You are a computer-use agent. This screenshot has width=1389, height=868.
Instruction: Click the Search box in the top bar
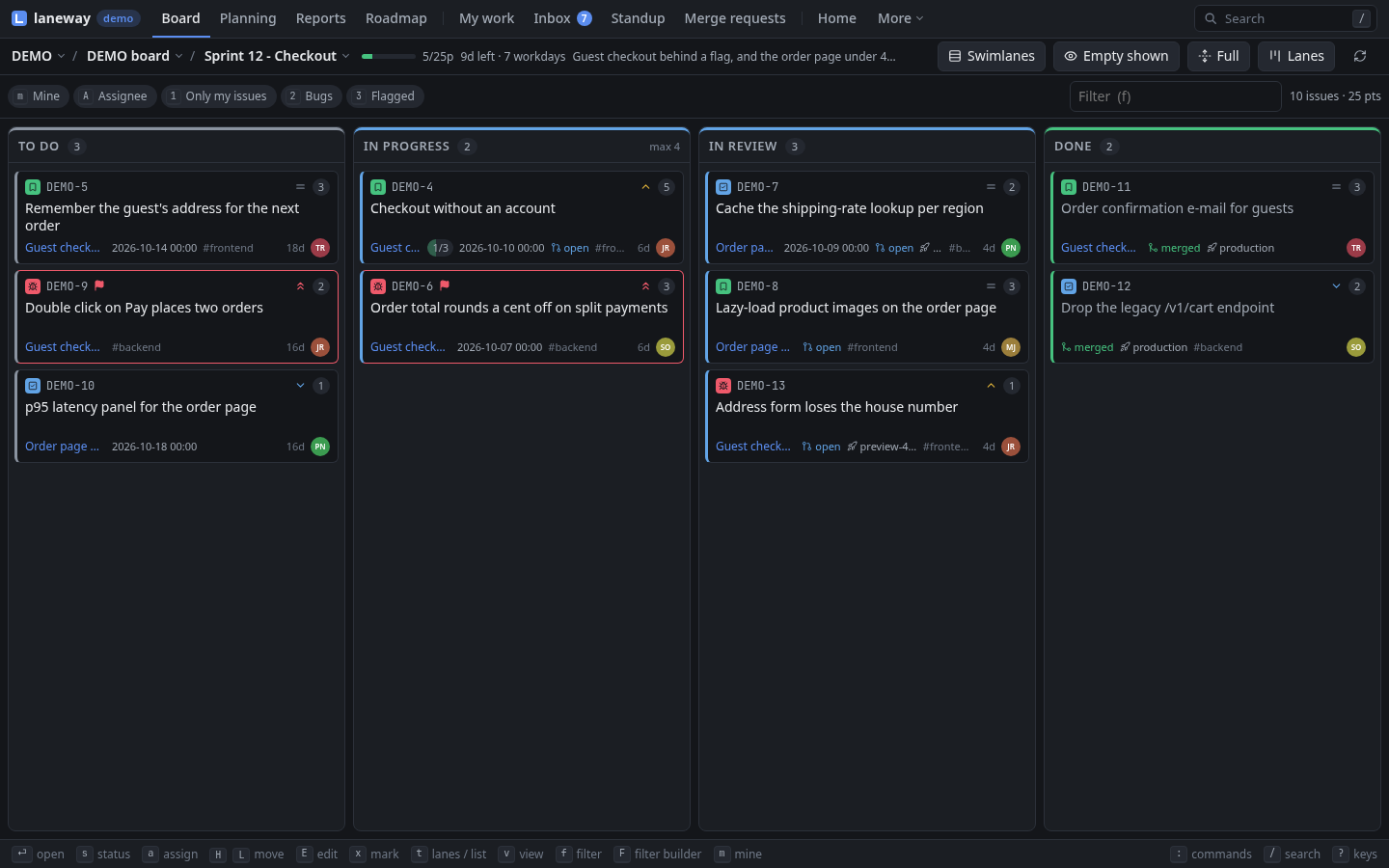pos(1286,18)
